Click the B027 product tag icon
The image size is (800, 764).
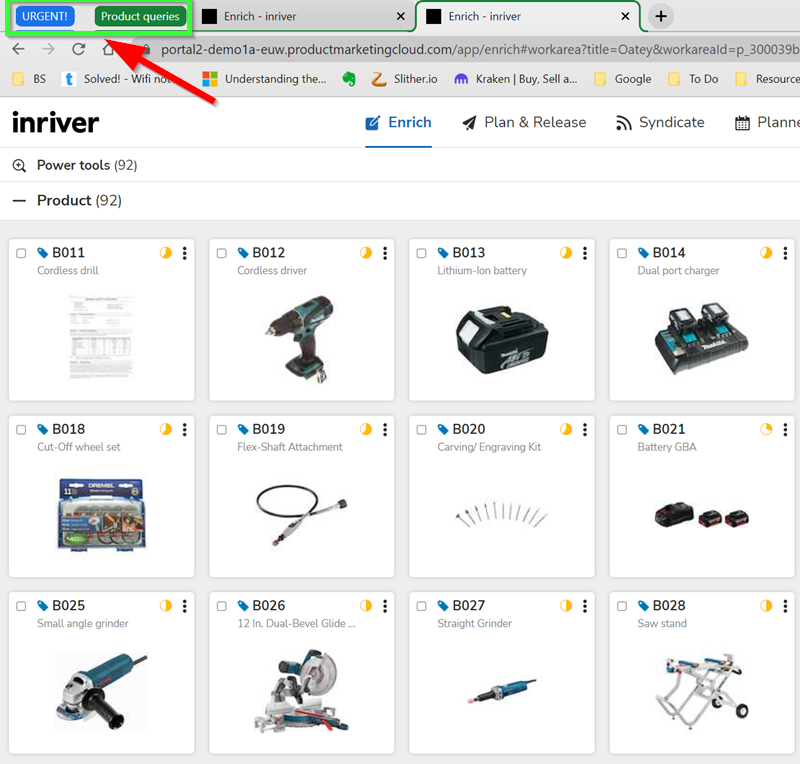click(x=443, y=606)
